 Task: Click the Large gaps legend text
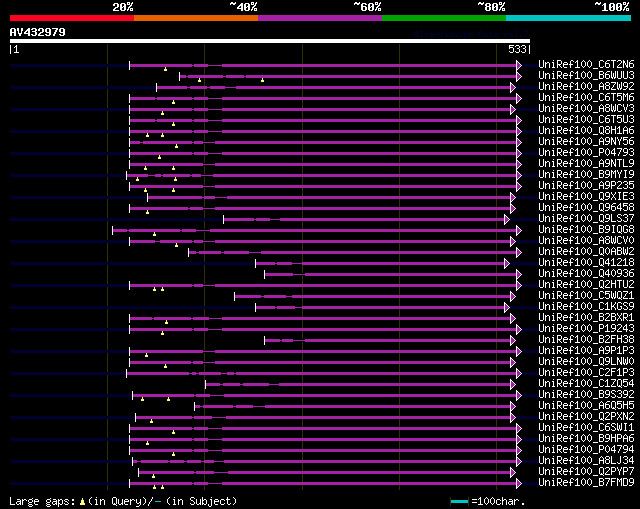[x=42, y=501]
